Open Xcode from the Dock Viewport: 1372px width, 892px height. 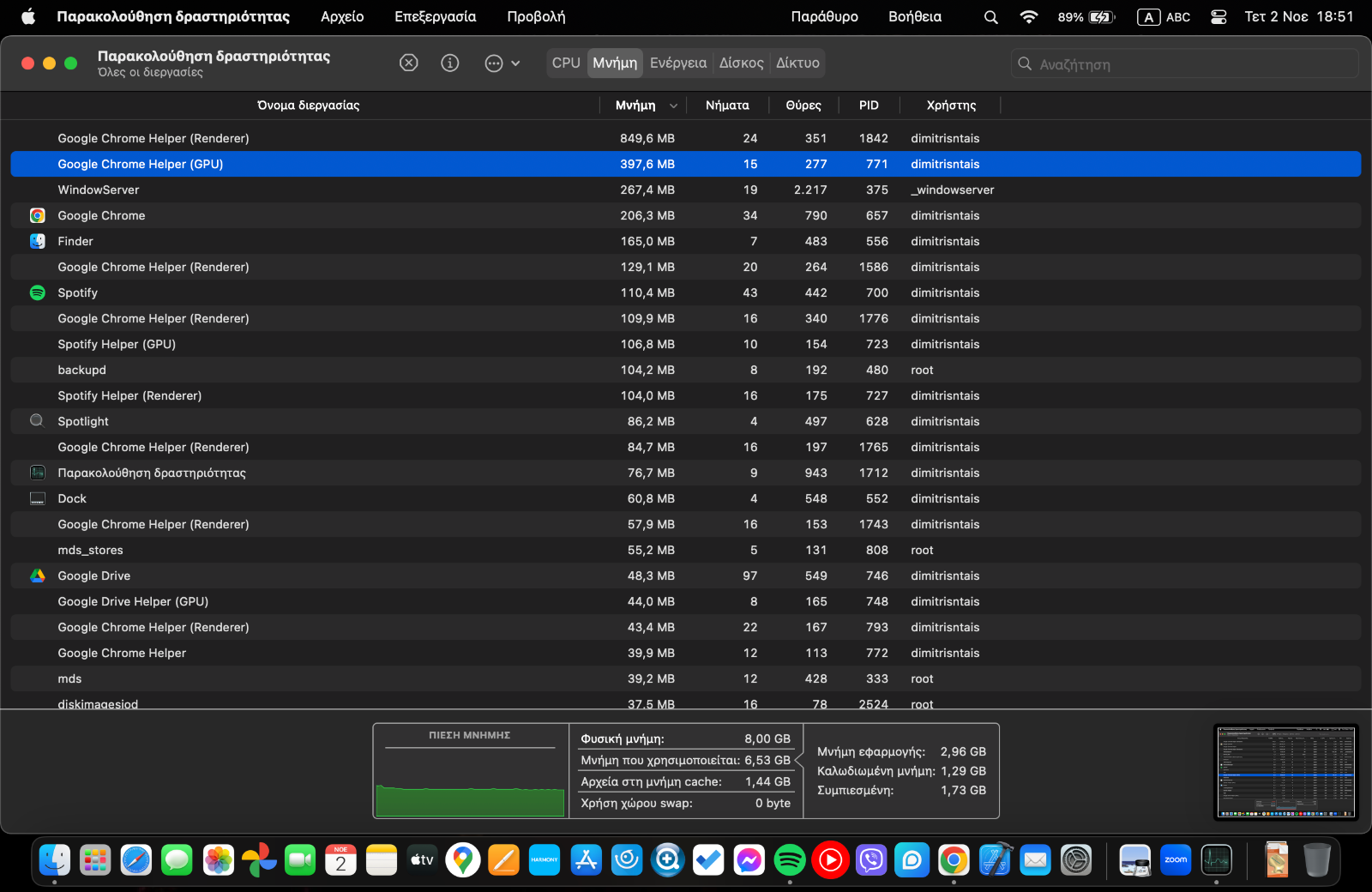995,859
